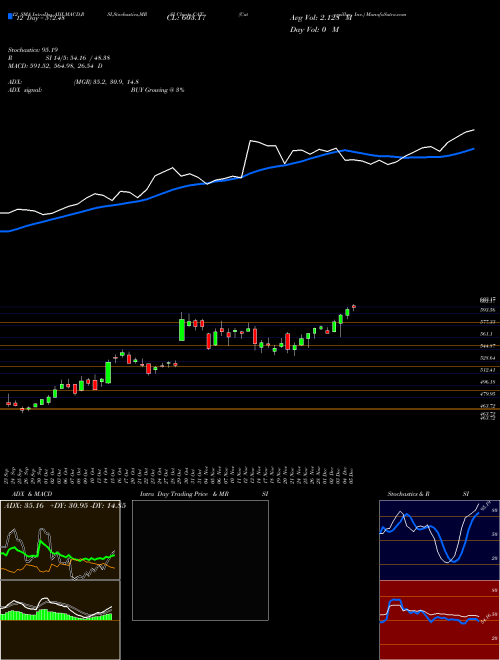This screenshot has width=500, height=660.
Task: Click the last red candlestick at the top
Action: pyautogui.click(x=354, y=306)
